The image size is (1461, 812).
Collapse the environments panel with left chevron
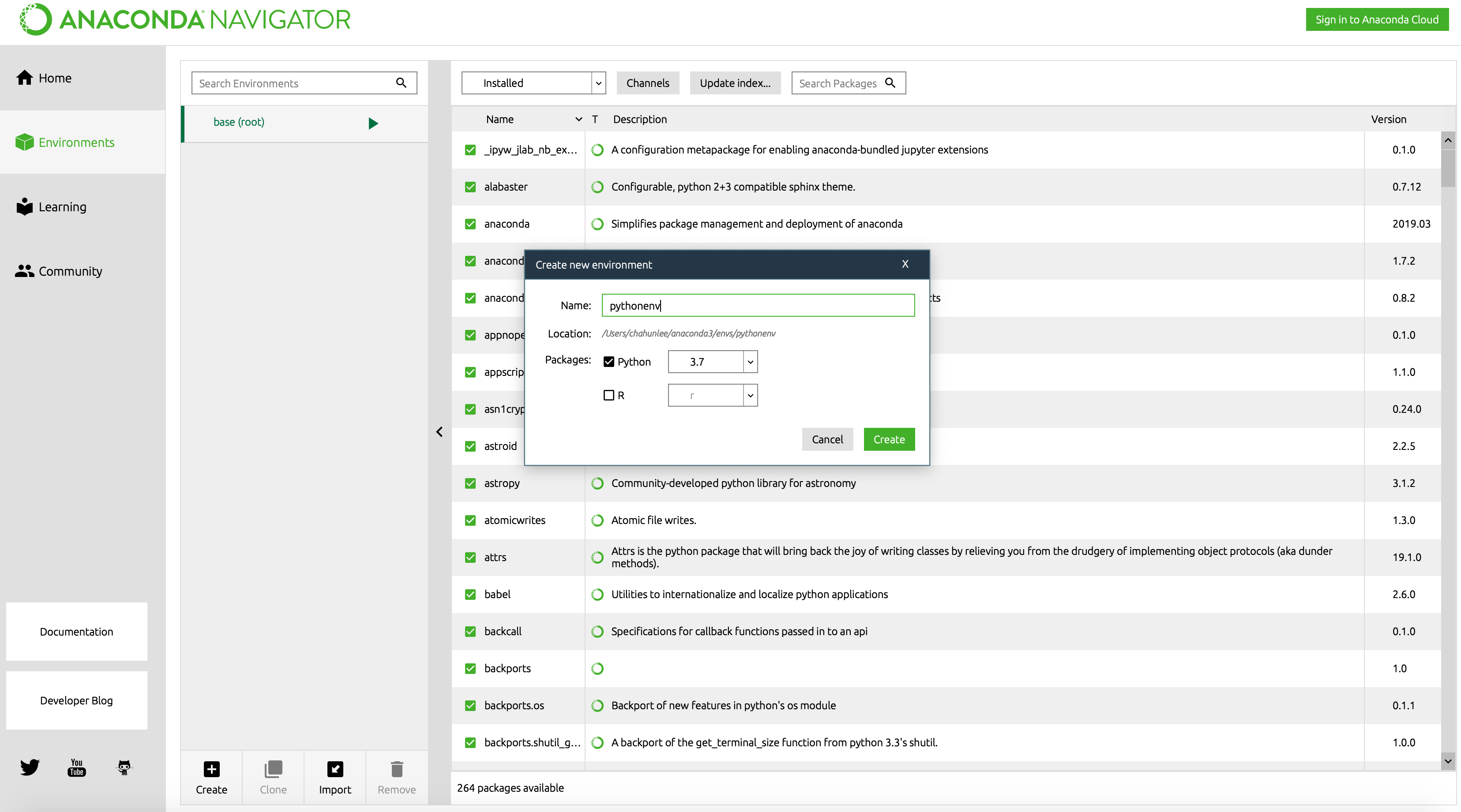click(x=439, y=432)
